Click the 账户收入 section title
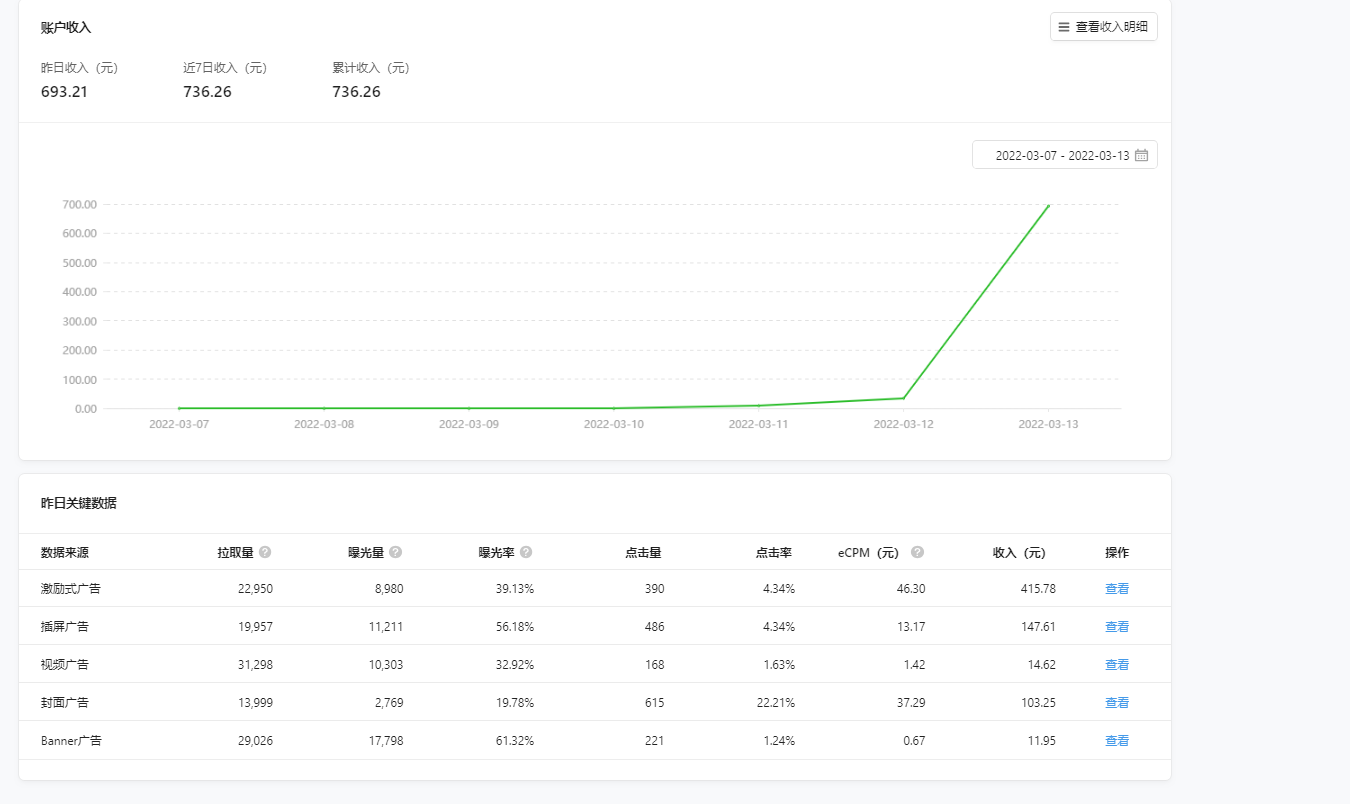1350x804 pixels. [x=66, y=28]
